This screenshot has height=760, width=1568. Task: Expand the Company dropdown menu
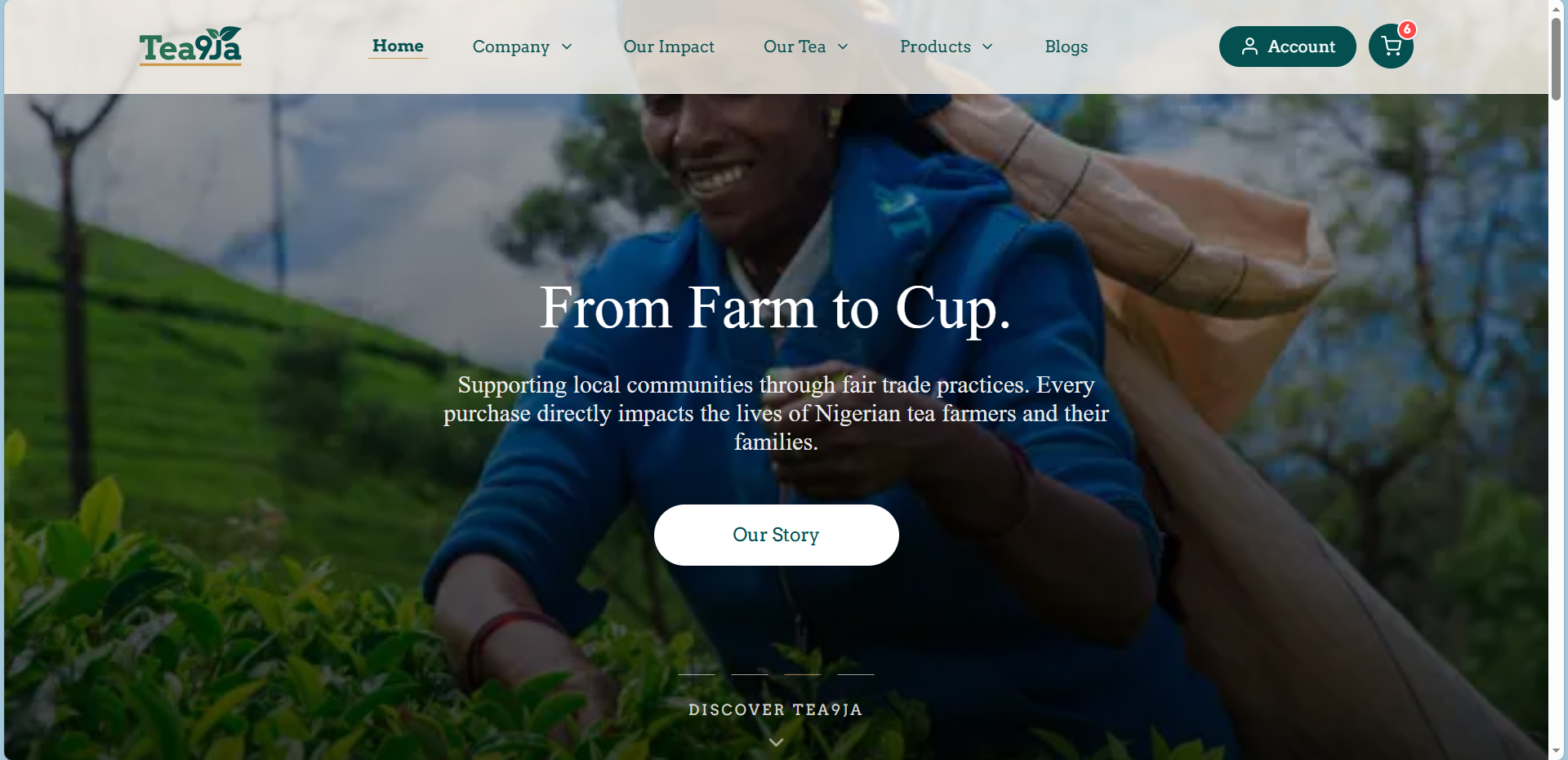[523, 47]
